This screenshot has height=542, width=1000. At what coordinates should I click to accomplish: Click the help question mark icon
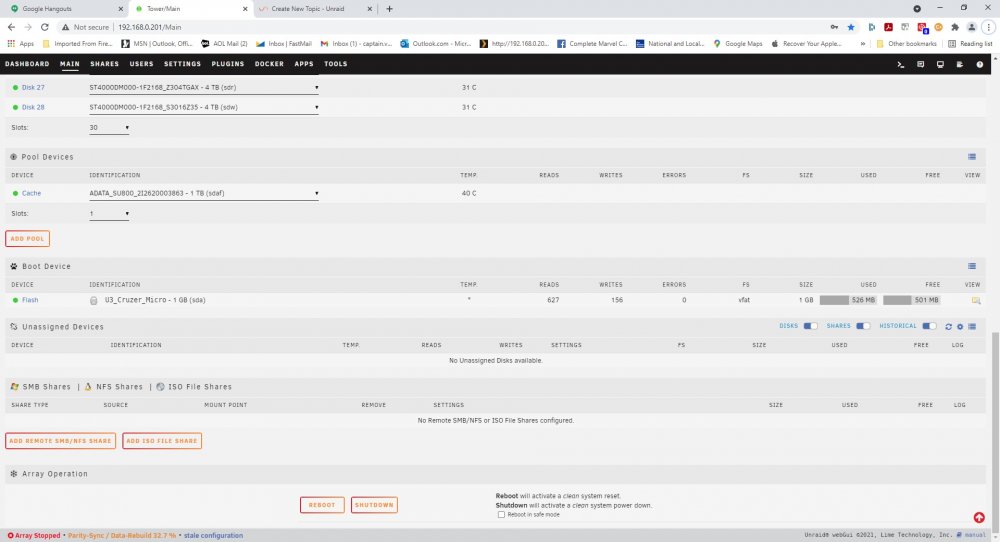(x=980, y=64)
